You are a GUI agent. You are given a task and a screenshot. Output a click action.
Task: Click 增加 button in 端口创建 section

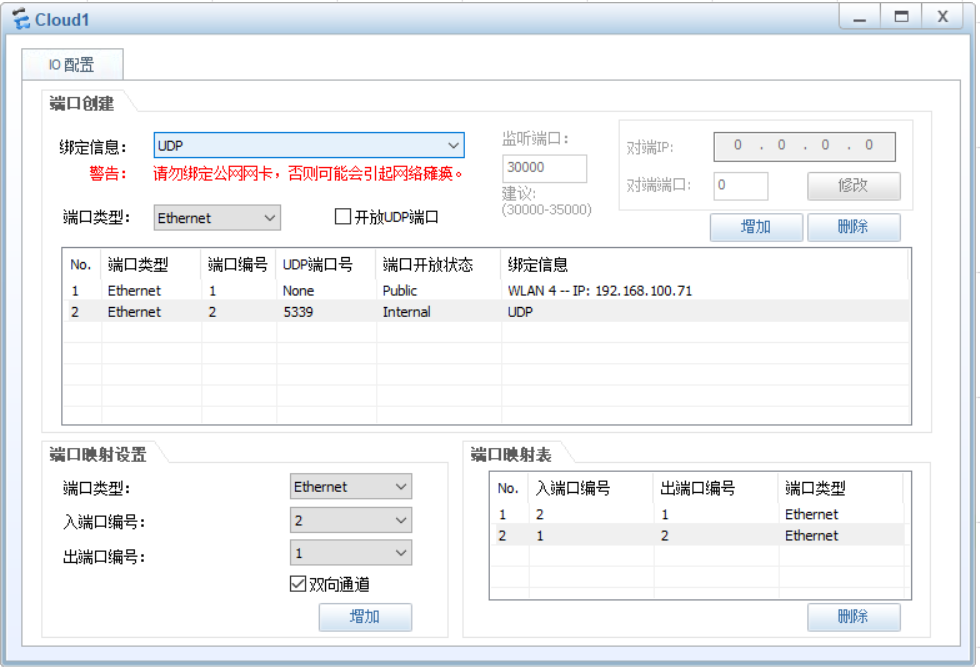click(756, 227)
